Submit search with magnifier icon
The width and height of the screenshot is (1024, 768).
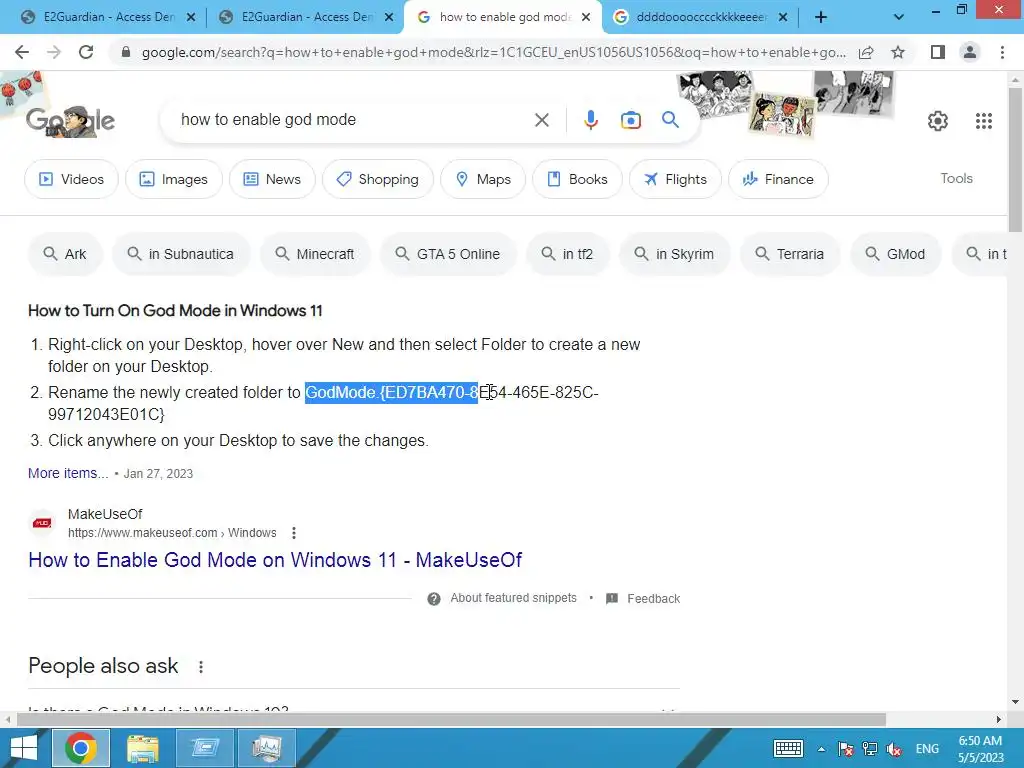(x=670, y=120)
